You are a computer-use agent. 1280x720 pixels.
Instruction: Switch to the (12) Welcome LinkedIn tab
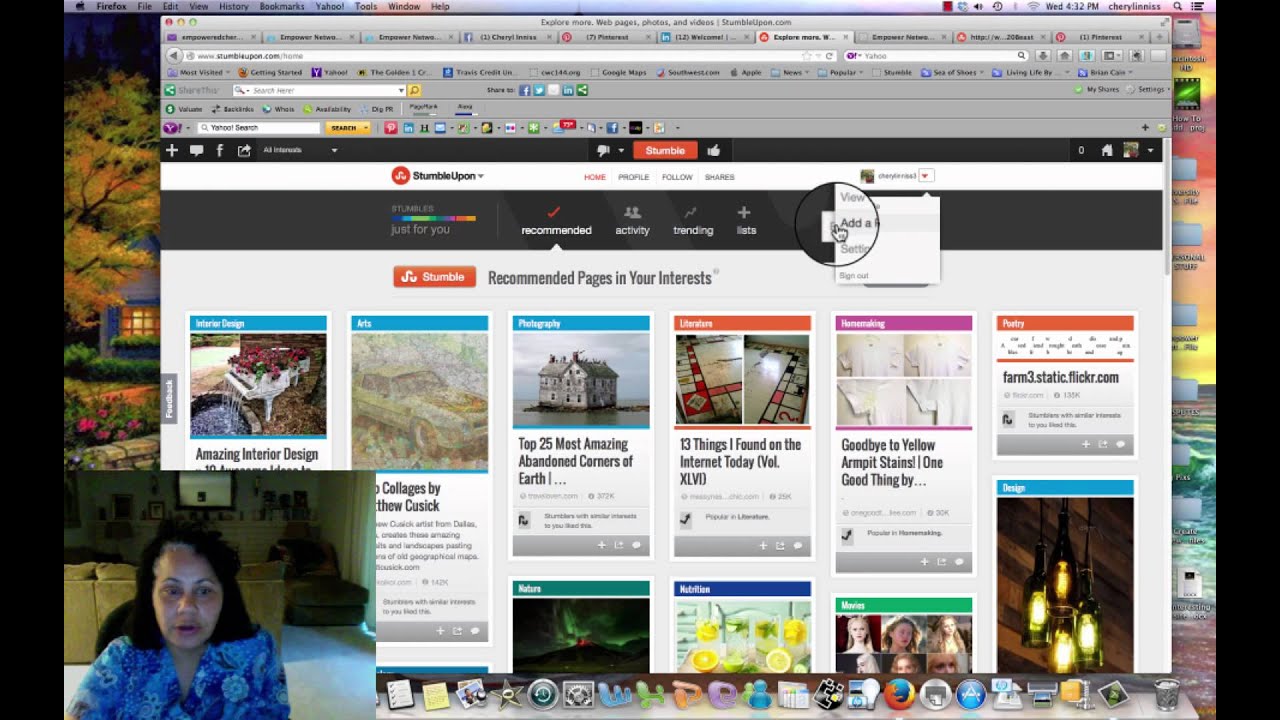[706, 37]
